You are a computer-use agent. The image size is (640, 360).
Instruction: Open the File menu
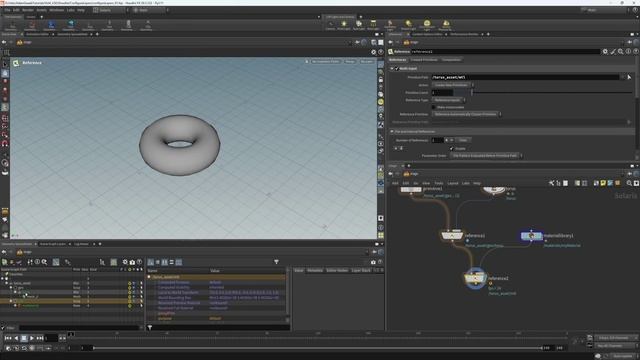(7, 10)
